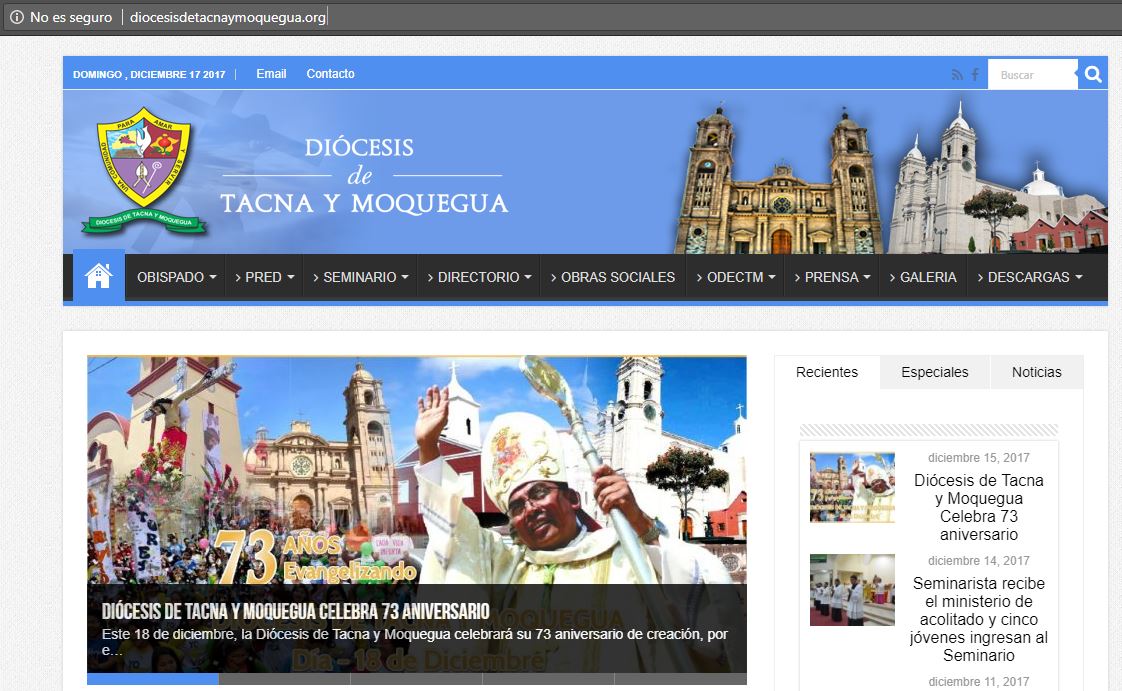Expand the DESCARGAS menu
The image size is (1122, 691).
point(1030,277)
